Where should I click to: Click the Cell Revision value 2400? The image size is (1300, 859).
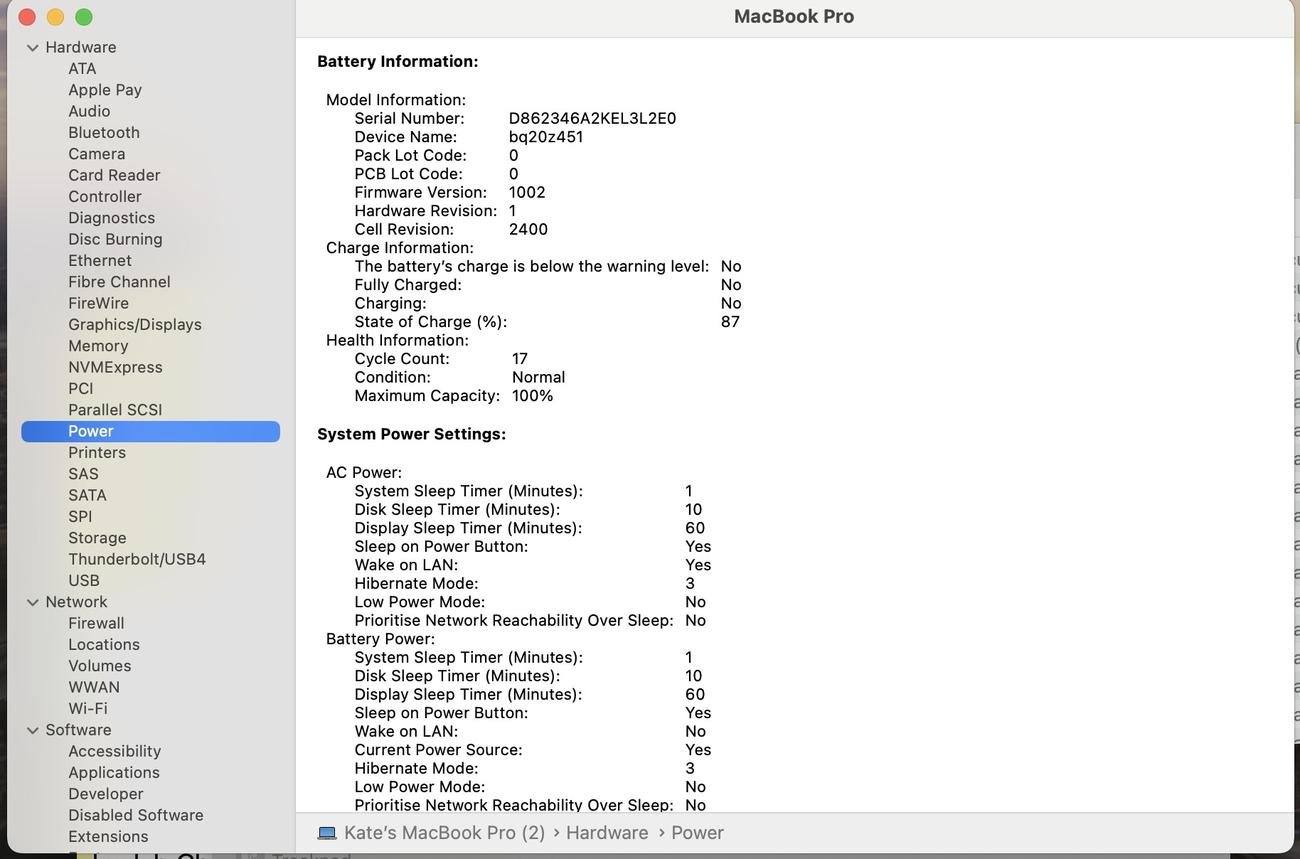(528, 229)
